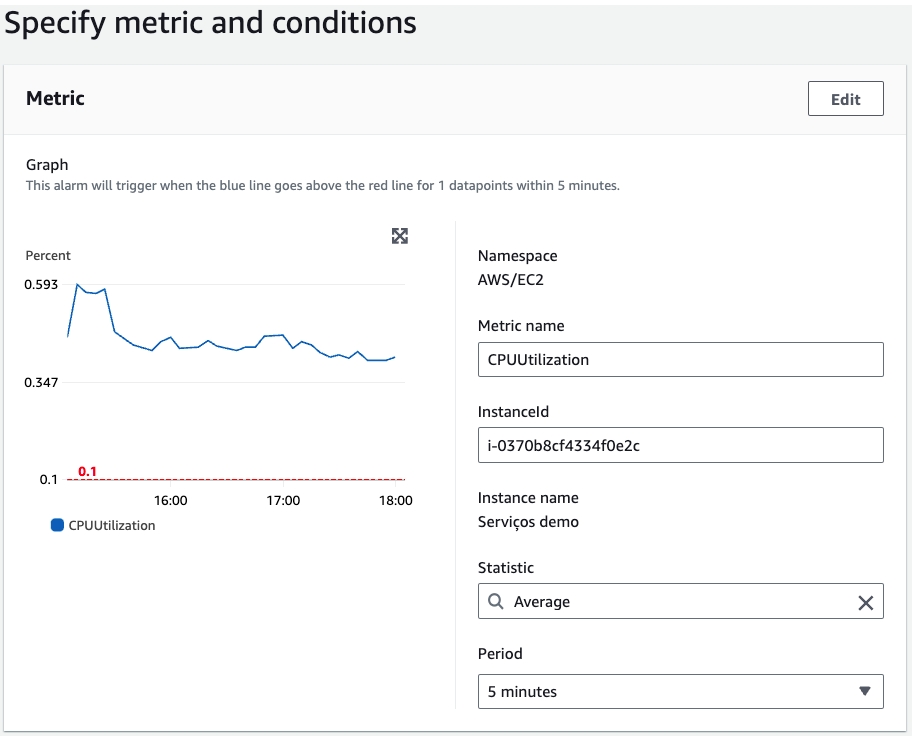
Task: Click the red 0.1 threshold label
Action: [x=87, y=471]
